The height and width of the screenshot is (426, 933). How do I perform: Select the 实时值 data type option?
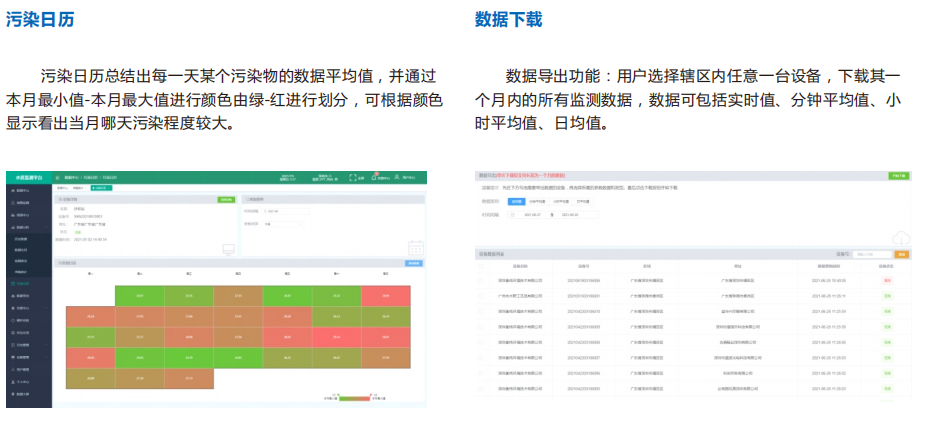(516, 201)
